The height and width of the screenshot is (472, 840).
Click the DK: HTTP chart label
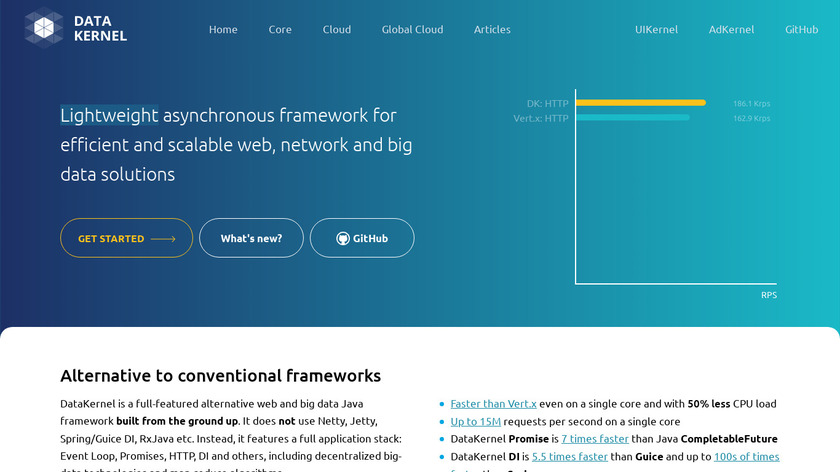coord(547,103)
